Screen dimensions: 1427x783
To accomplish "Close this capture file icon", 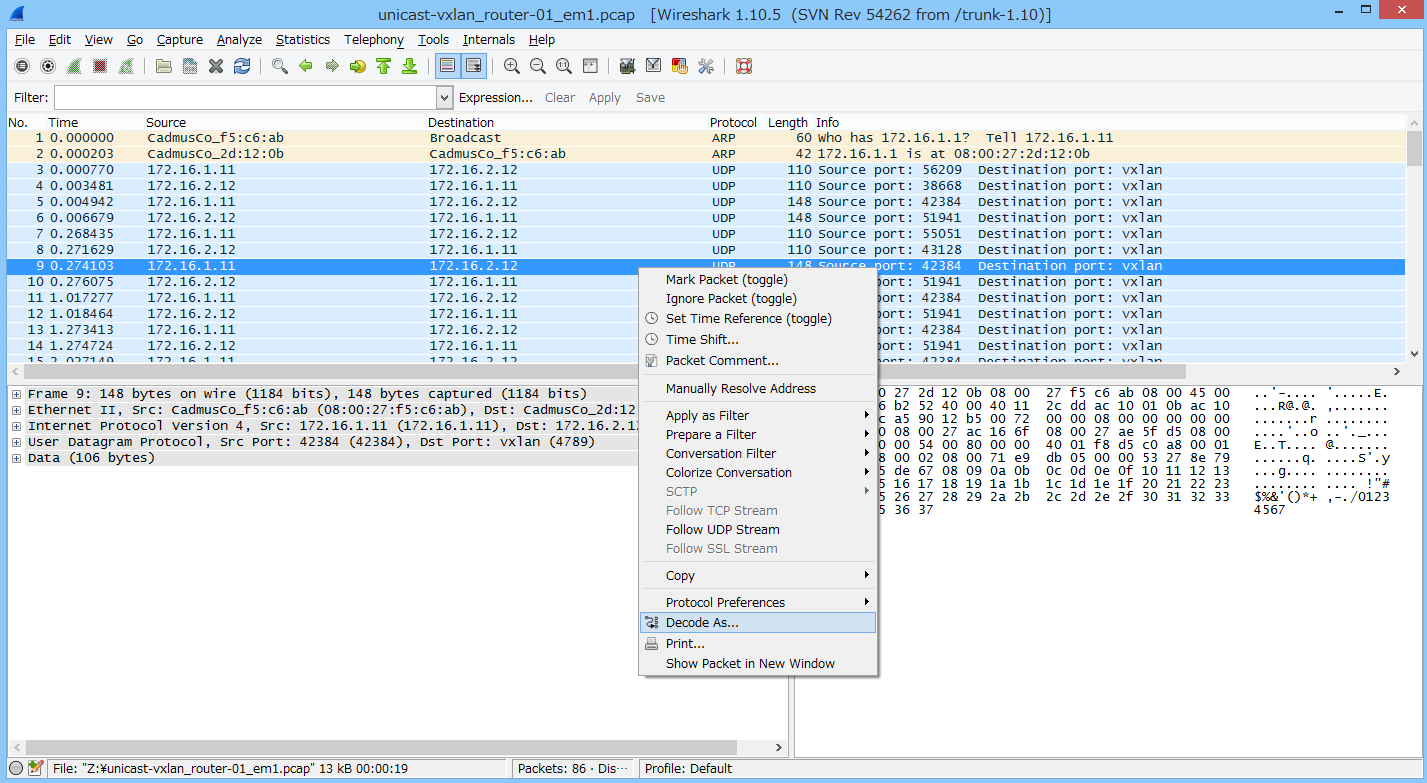I will pos(216,66).
